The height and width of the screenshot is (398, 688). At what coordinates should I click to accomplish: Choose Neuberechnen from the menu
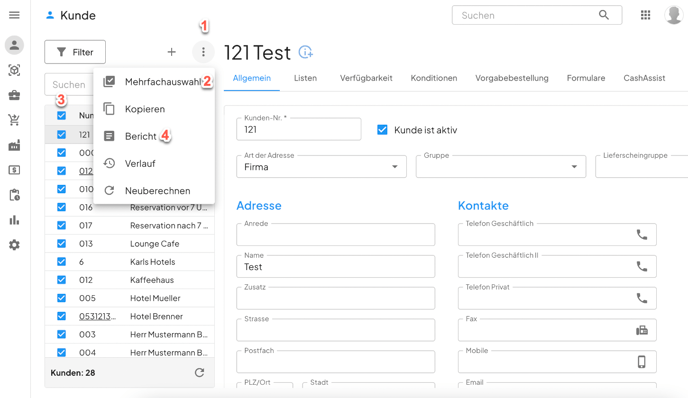(x=154, y=191)
